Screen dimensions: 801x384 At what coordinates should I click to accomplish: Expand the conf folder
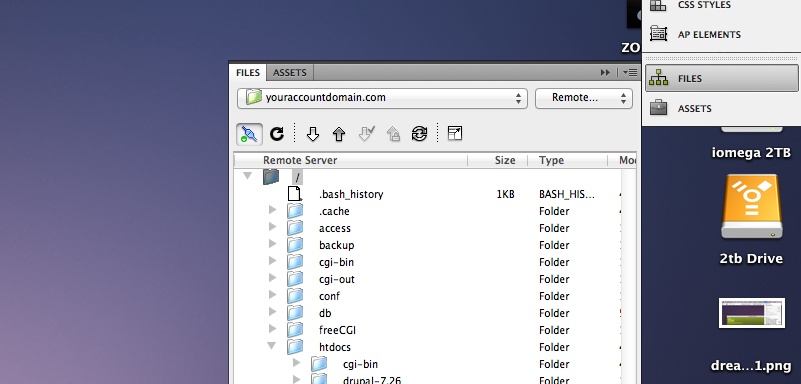click(x=272, y=295)
